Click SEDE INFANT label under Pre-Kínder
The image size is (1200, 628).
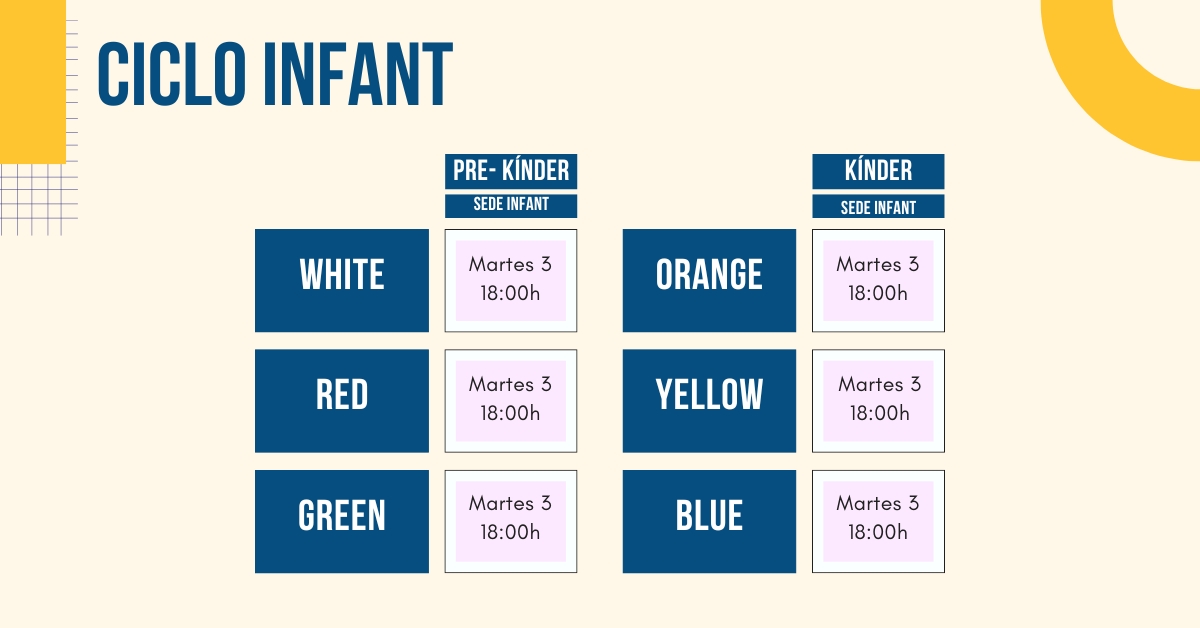pyautogui.click(x=511, y=206)
